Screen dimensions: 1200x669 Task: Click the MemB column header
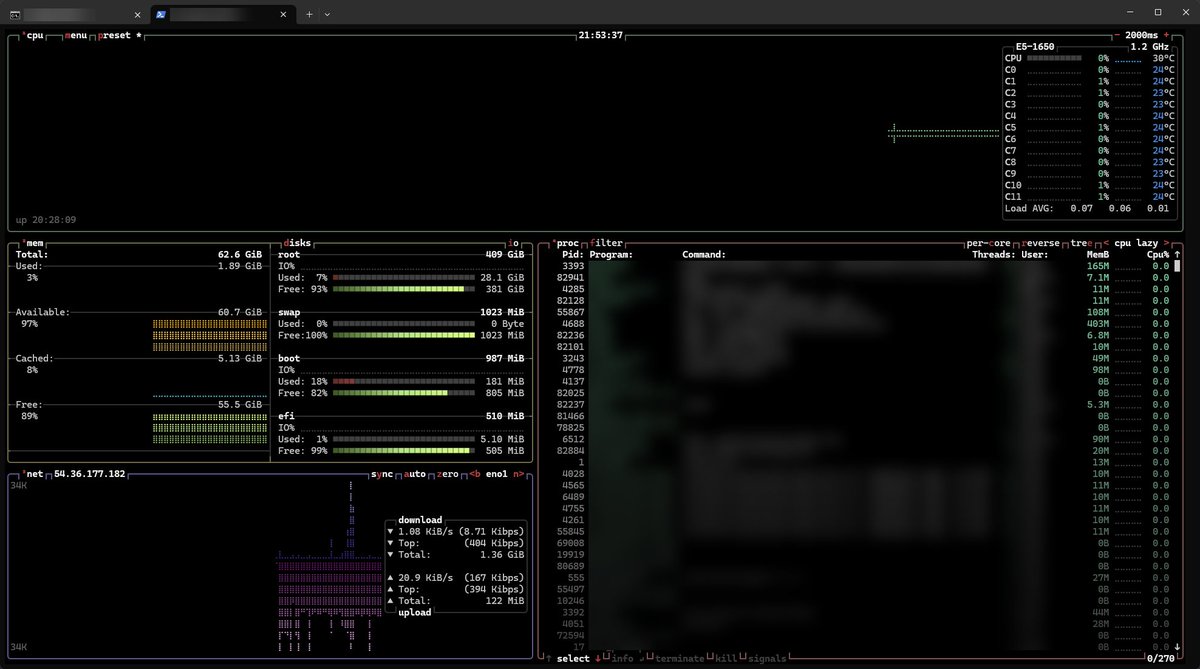pos(1098,255)
